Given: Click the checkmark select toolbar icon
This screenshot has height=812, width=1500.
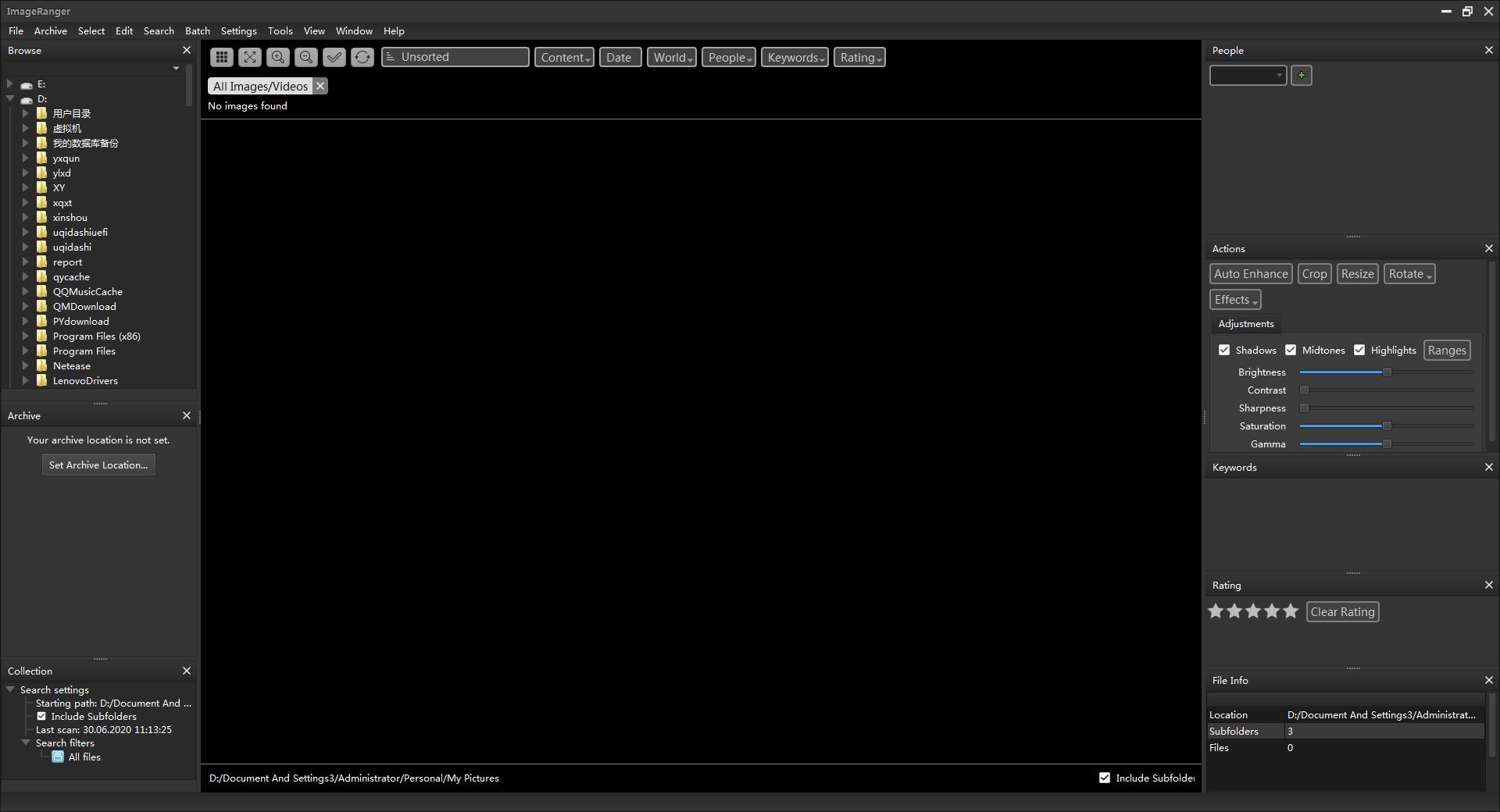Looking at the screenshot, I should 334,57.
